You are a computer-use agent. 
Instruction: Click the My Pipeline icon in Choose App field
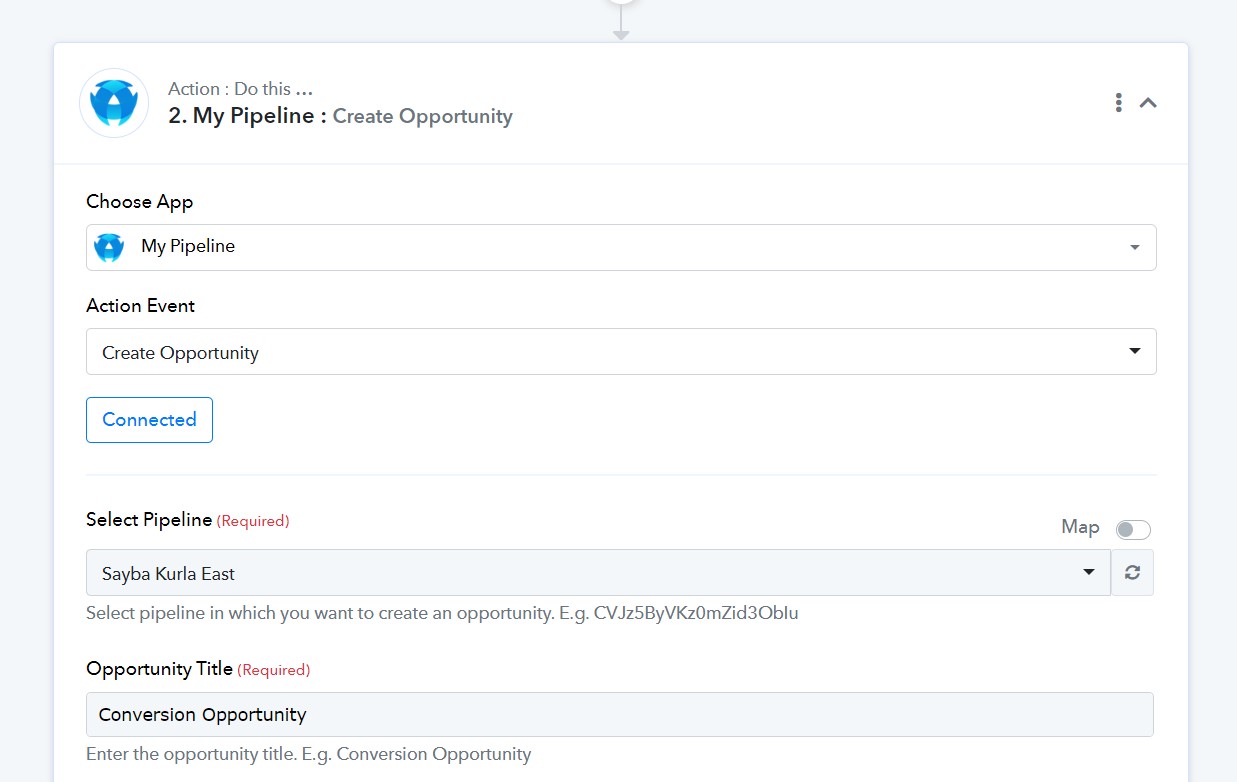point(109,247)
